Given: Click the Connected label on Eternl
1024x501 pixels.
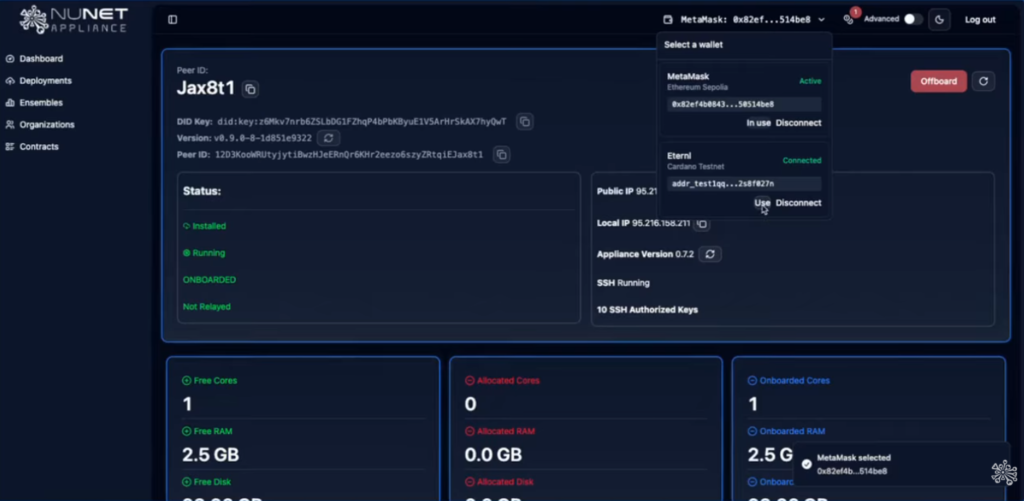Looking at the screenshot, I should coord(802,161).
